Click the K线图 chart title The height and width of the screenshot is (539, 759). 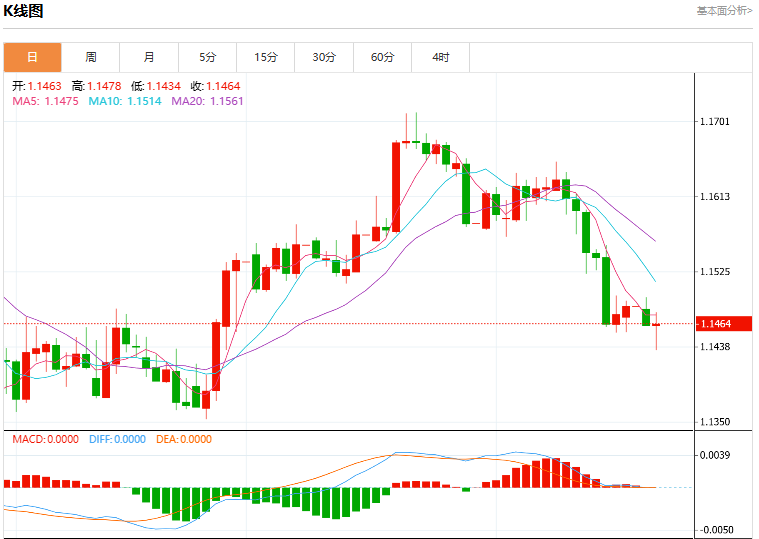point(23,11)
